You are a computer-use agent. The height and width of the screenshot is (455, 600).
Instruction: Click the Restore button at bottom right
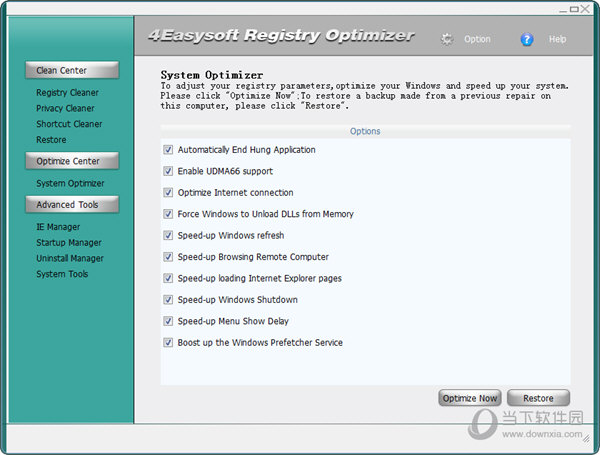point(538,398)
